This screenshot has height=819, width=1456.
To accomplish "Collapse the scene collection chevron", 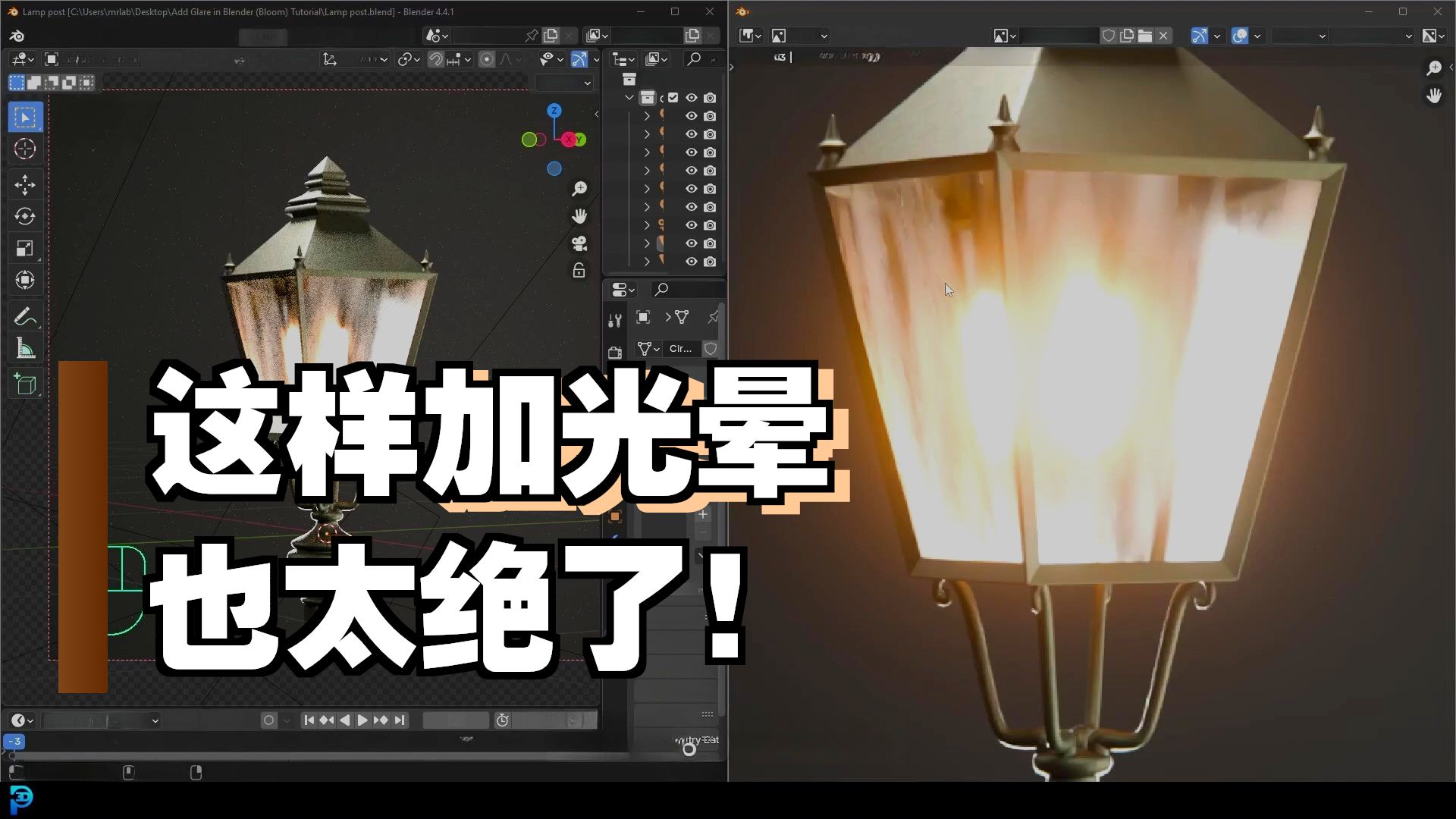I will 629,97.
